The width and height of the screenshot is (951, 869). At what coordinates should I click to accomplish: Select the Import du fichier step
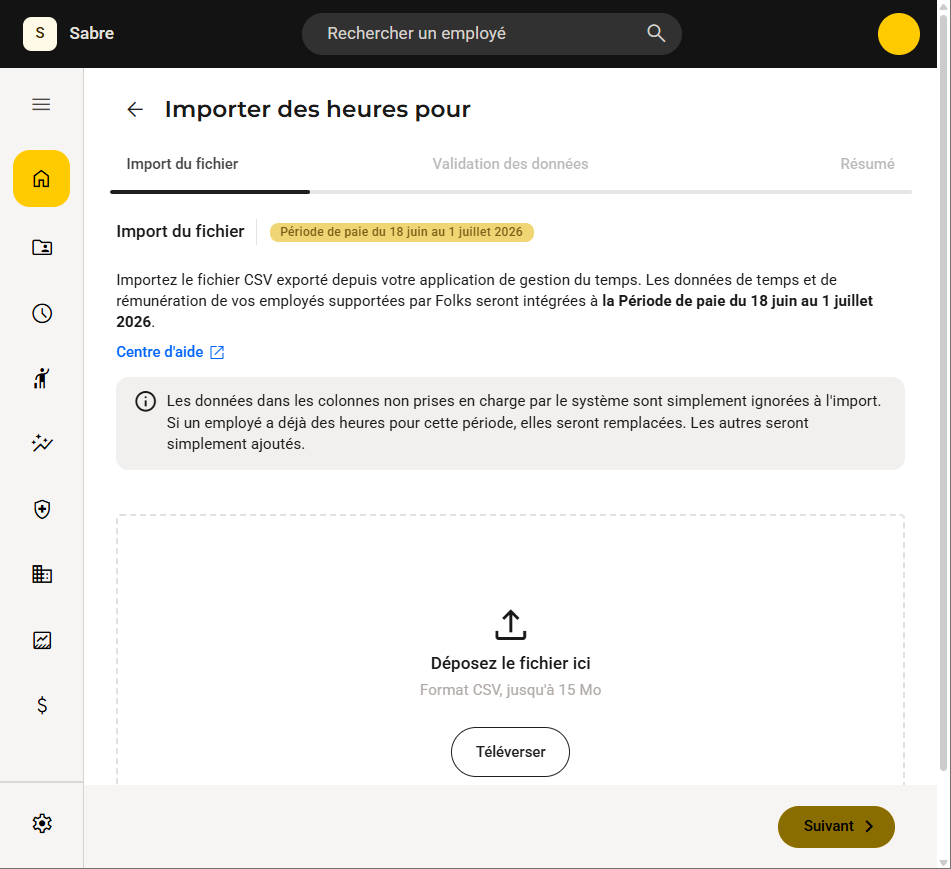click(x=182, y=164)
